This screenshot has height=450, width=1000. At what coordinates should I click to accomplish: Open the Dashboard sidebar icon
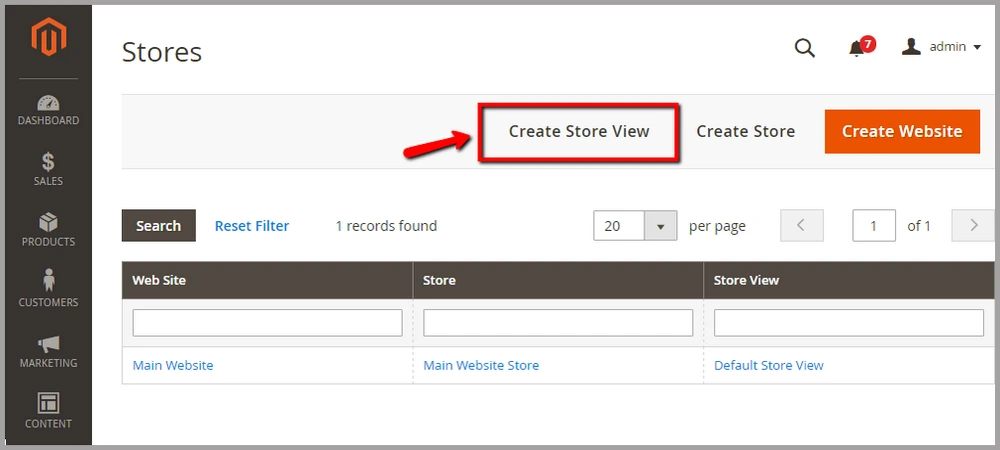pos(48,103)
